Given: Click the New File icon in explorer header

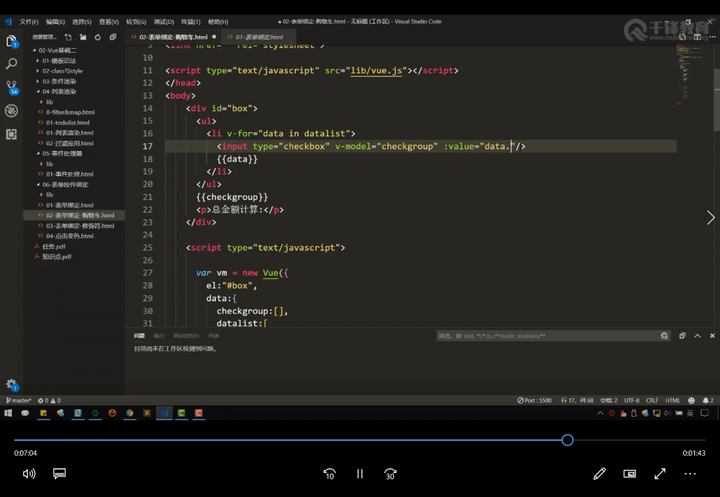Looking at the screenshot, I should click(68, 37).
